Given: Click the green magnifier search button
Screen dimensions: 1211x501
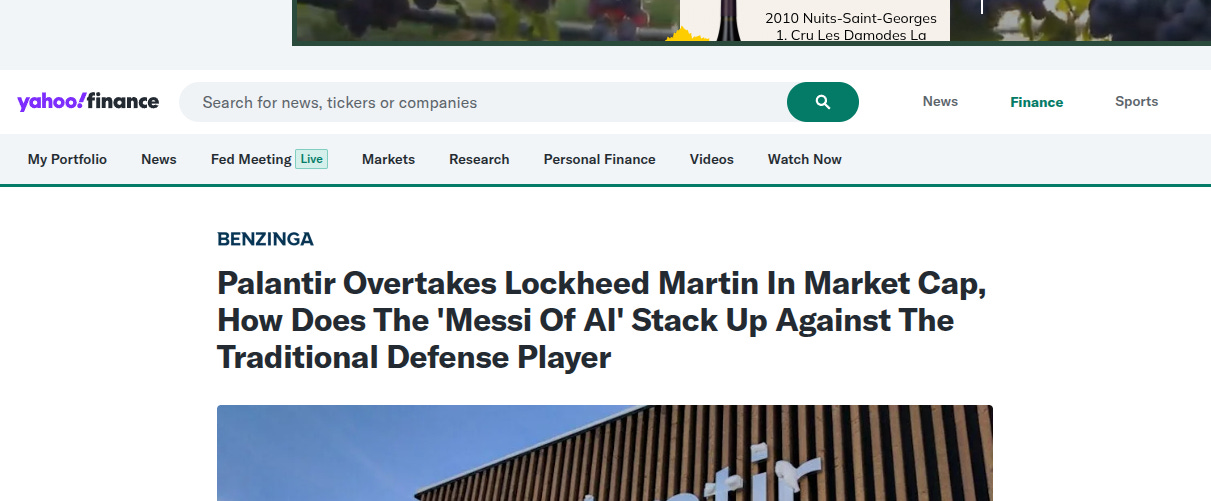Looking at the screenshot, I should tap(823, 102).
